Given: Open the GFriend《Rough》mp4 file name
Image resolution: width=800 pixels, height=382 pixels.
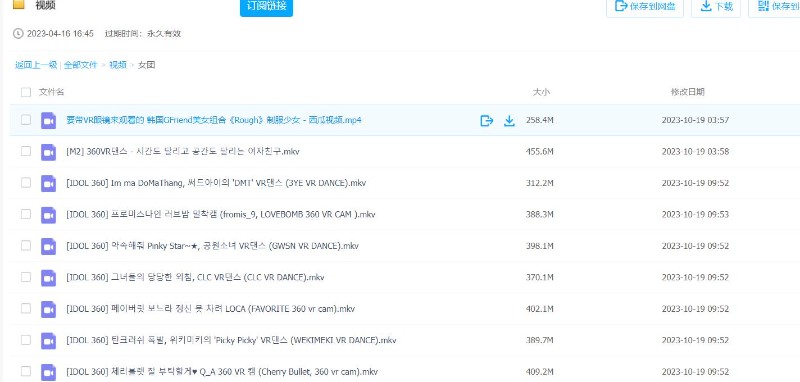Looking at the screenshot, I should 214,120.
